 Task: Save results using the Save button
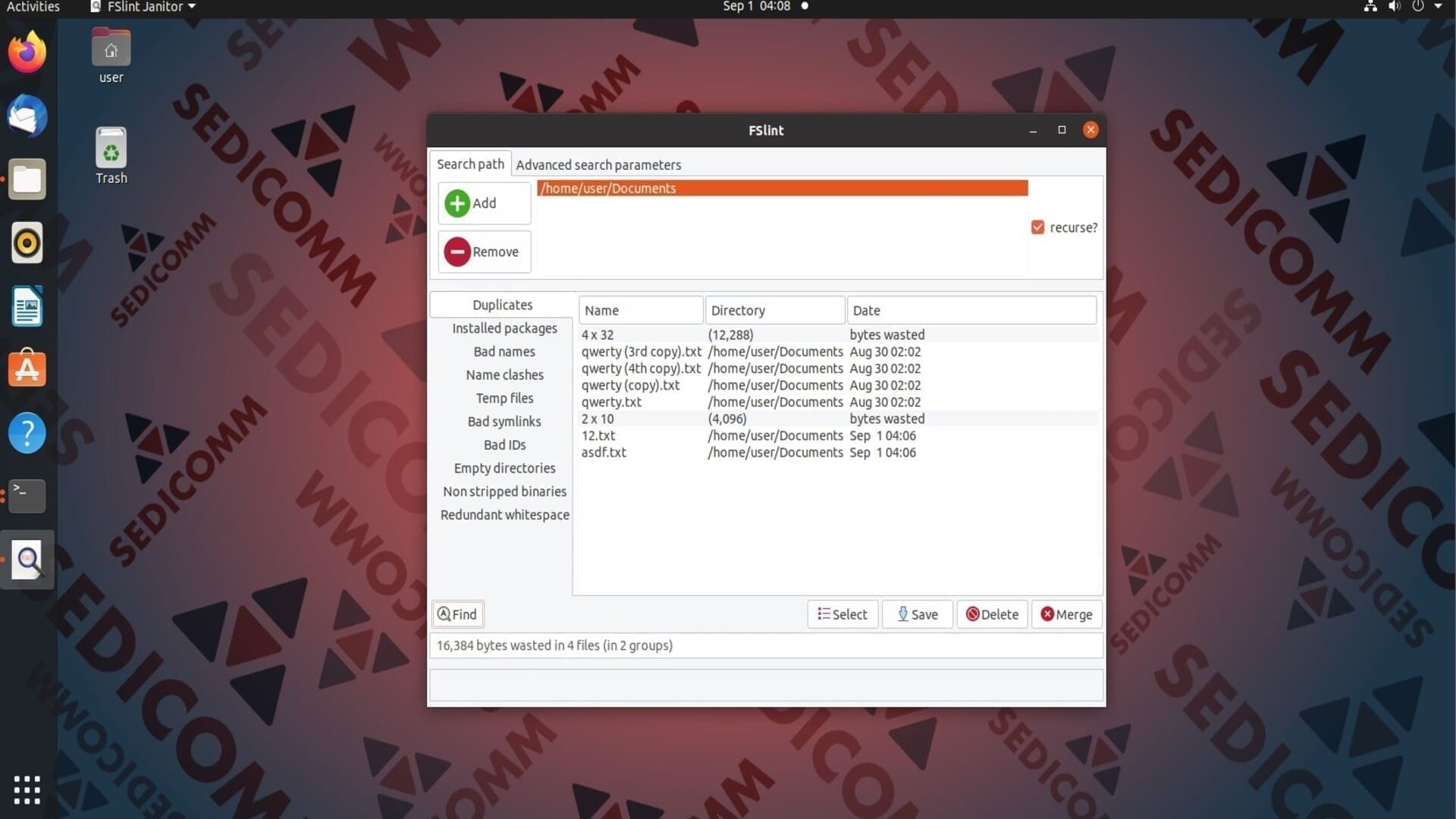(918, 614)
